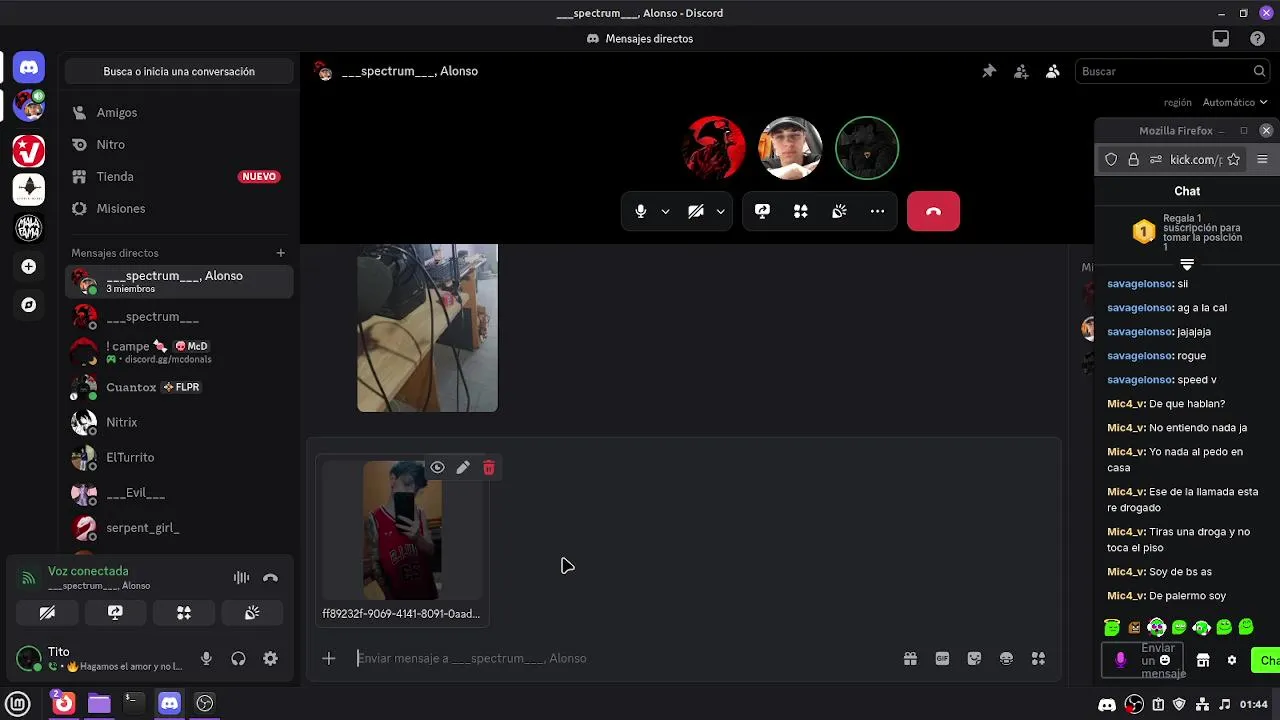The image size is (1280, 720).
Task: Share screen button in voice connected panel
Action: click(115, 613)
